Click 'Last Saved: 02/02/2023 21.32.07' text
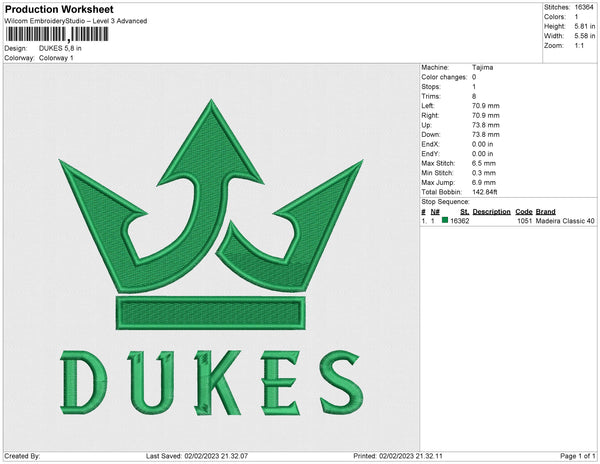Screen dimensions: 600x464 click(x=197, y=456)
